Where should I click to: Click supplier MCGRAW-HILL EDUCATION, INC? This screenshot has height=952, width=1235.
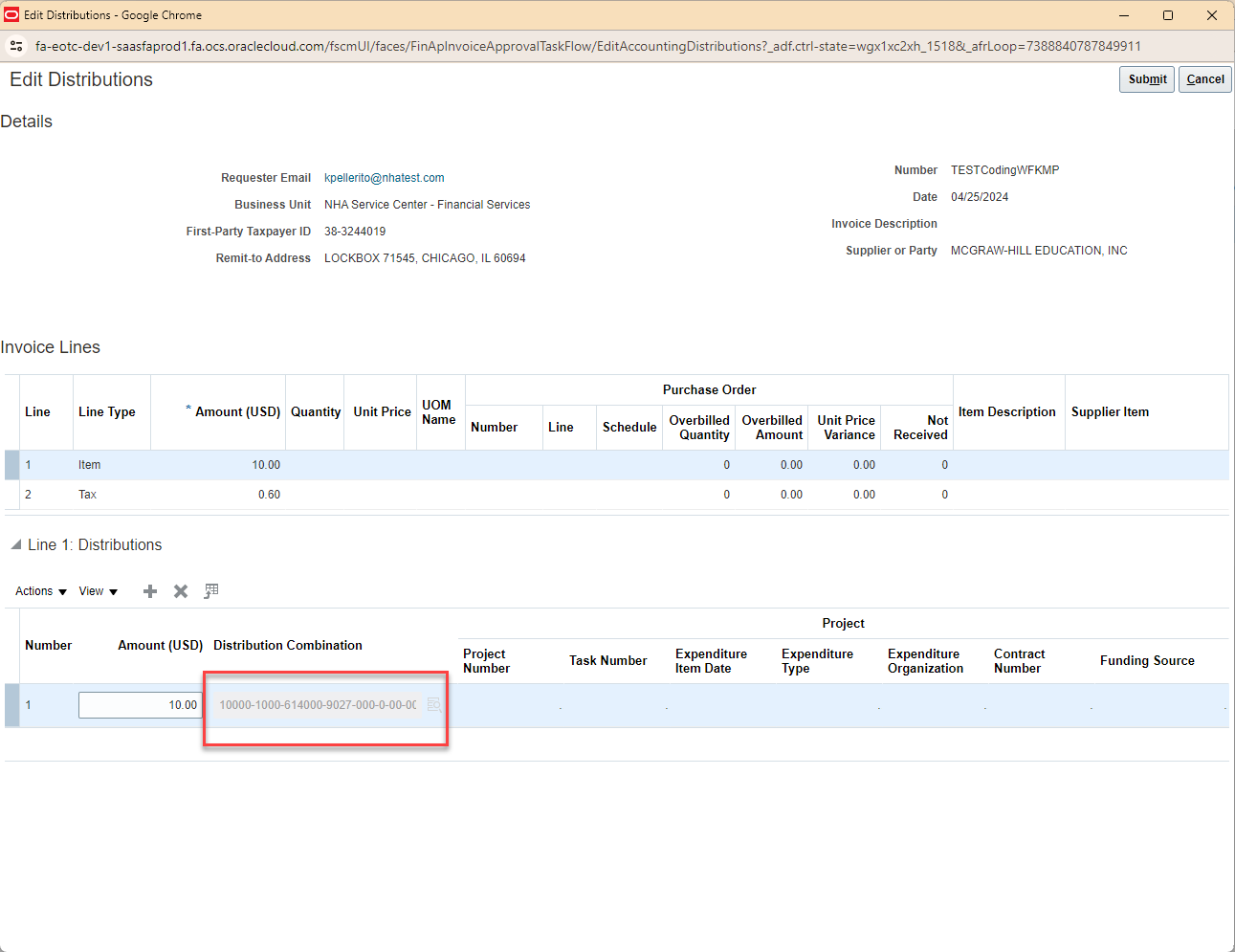1039,251
